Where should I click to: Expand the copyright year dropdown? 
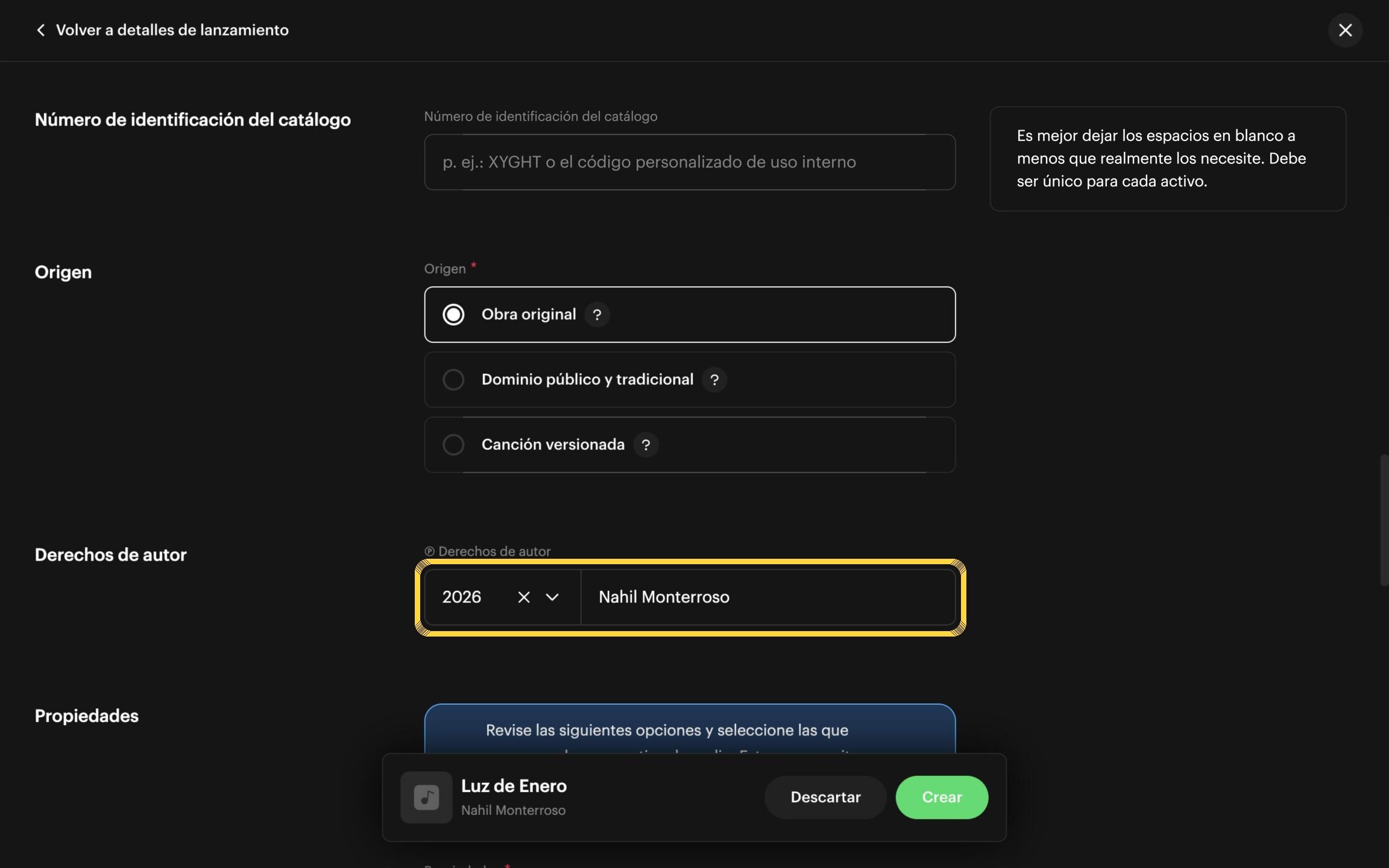tap(552, 597)
